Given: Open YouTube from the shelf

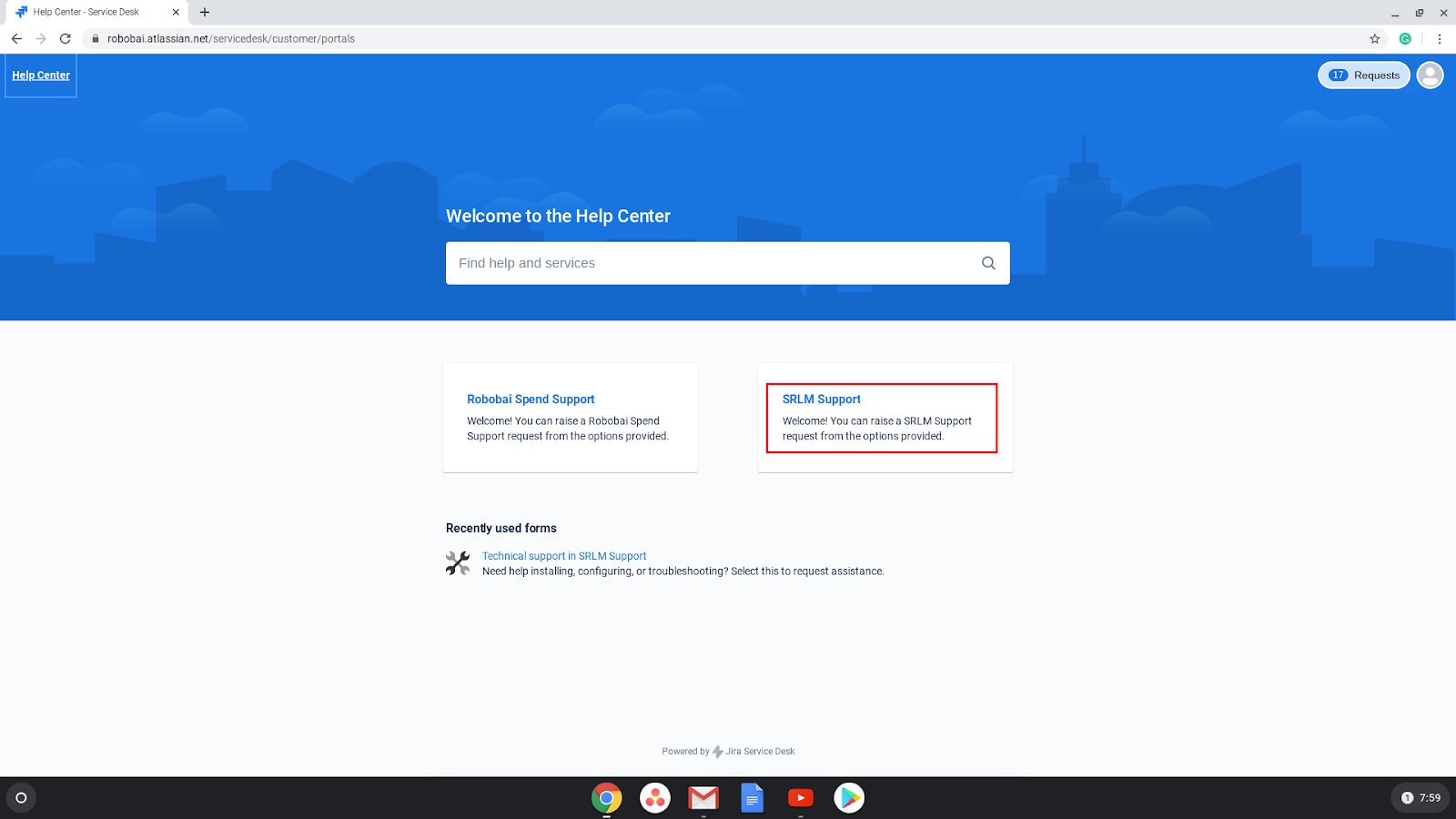Looking at the screenshot, I should tap(801, 798).
